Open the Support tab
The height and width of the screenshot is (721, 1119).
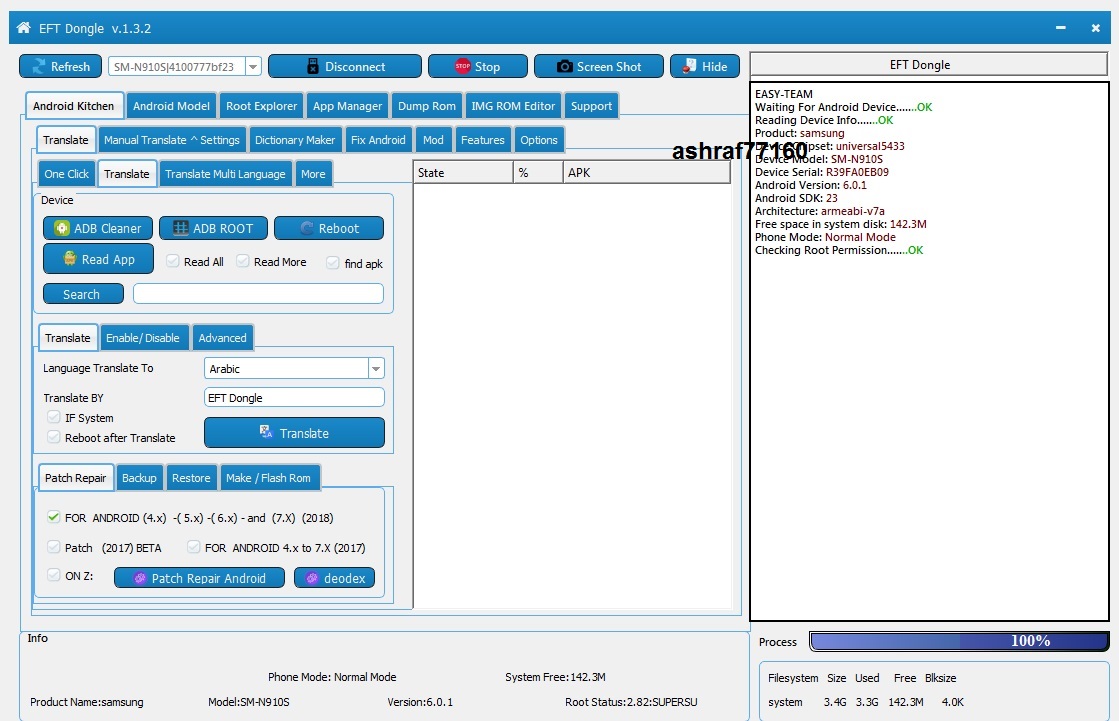(591, 106)
